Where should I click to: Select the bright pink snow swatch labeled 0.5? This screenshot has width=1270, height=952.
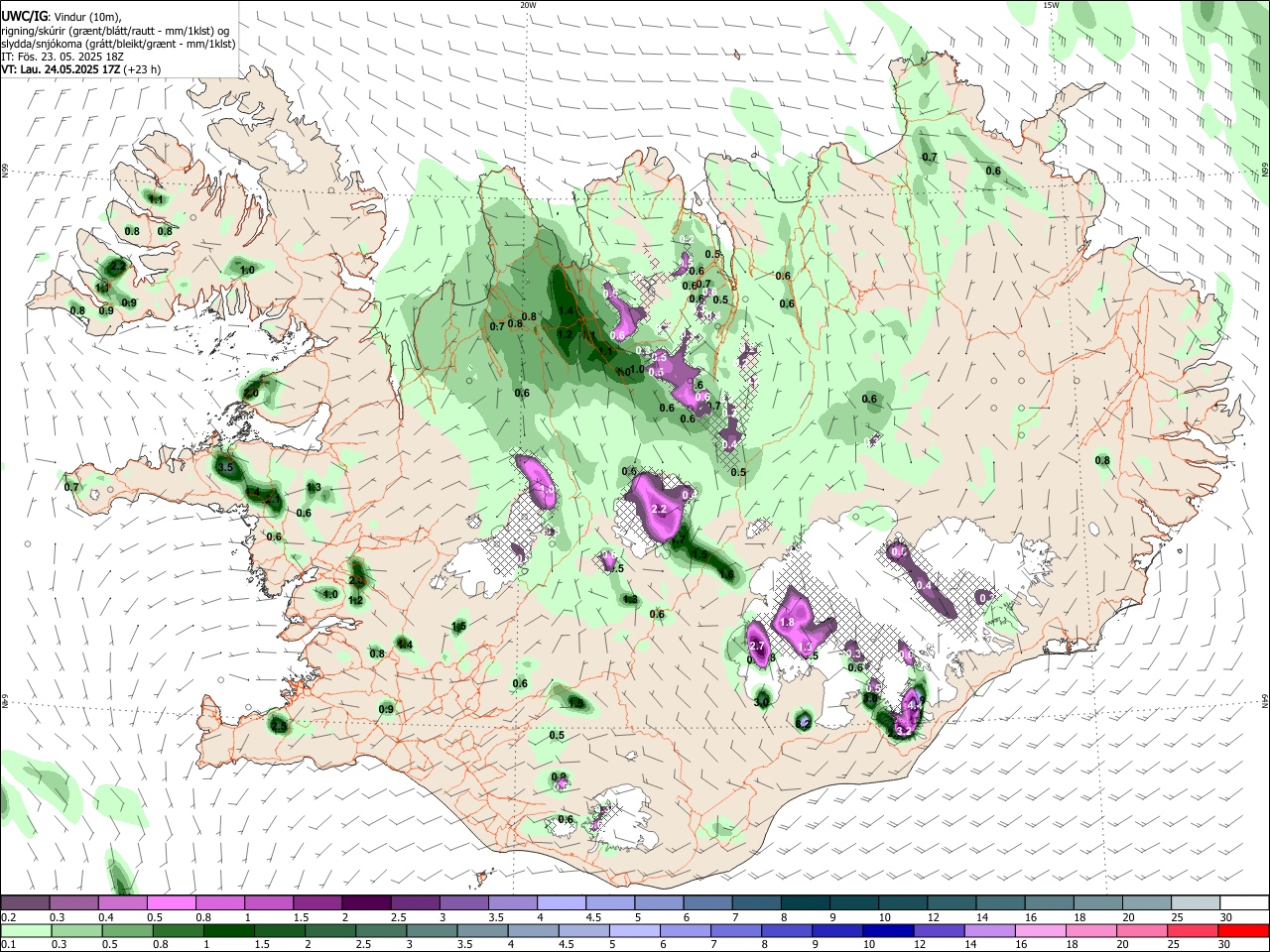[x=171, y=902]
